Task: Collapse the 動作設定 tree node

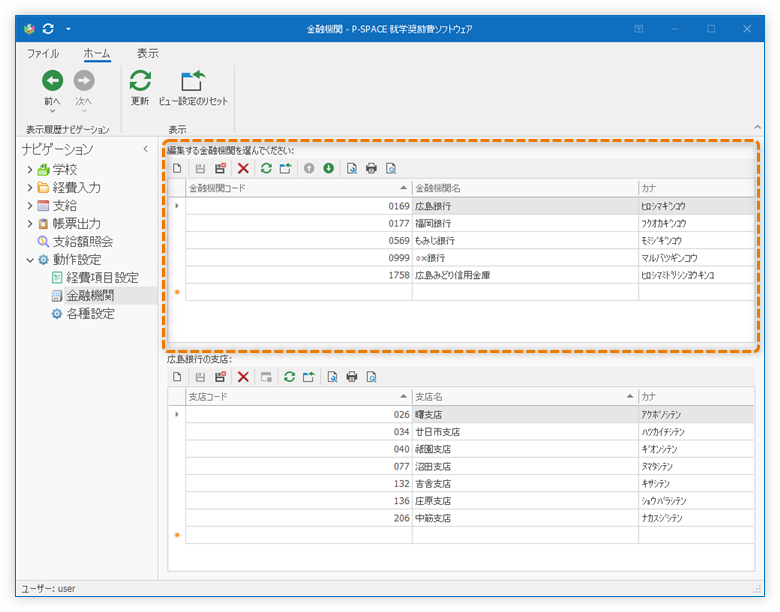Action: [30, 260]
